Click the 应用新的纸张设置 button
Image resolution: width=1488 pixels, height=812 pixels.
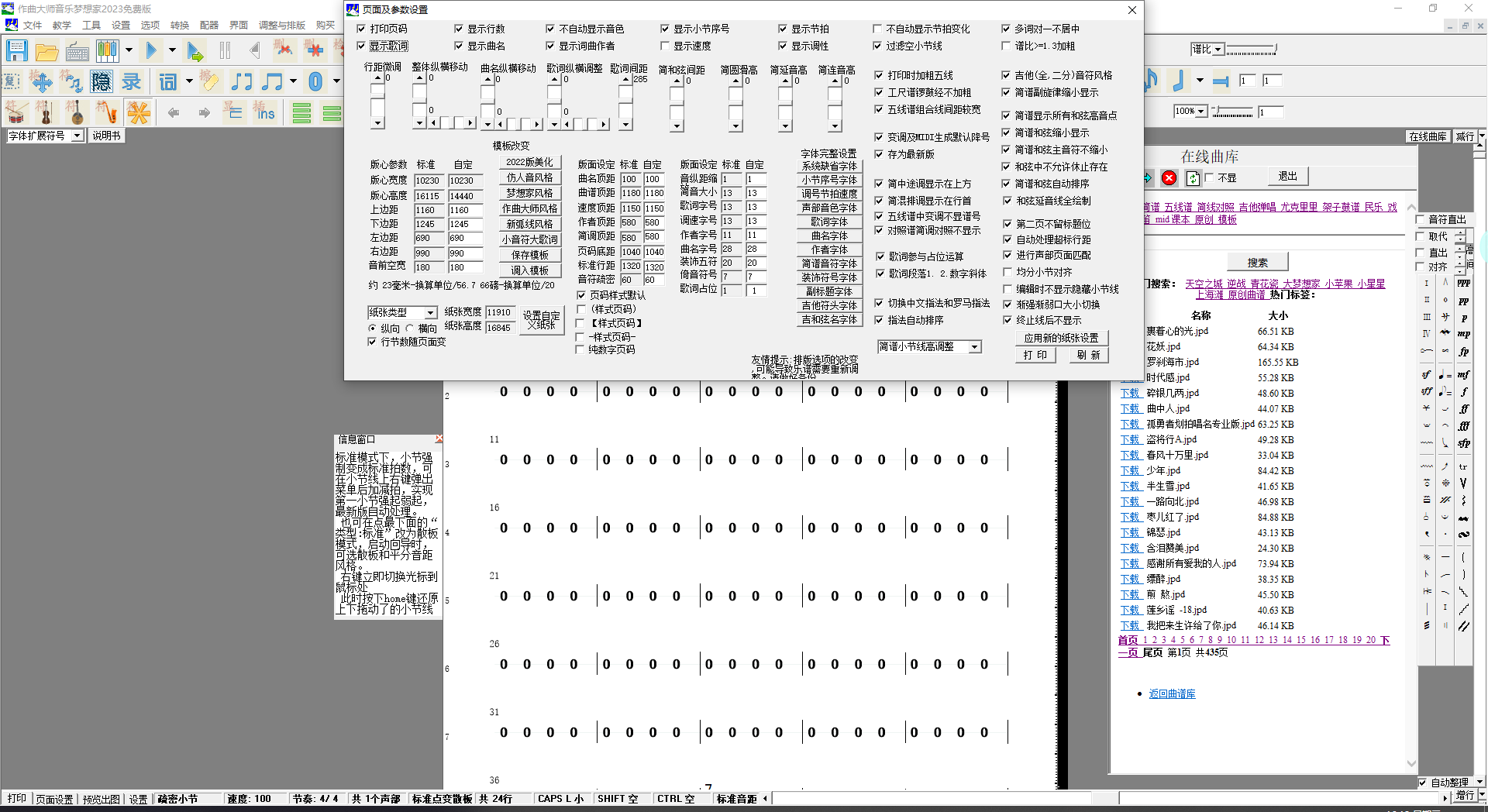pos(1061,338)
